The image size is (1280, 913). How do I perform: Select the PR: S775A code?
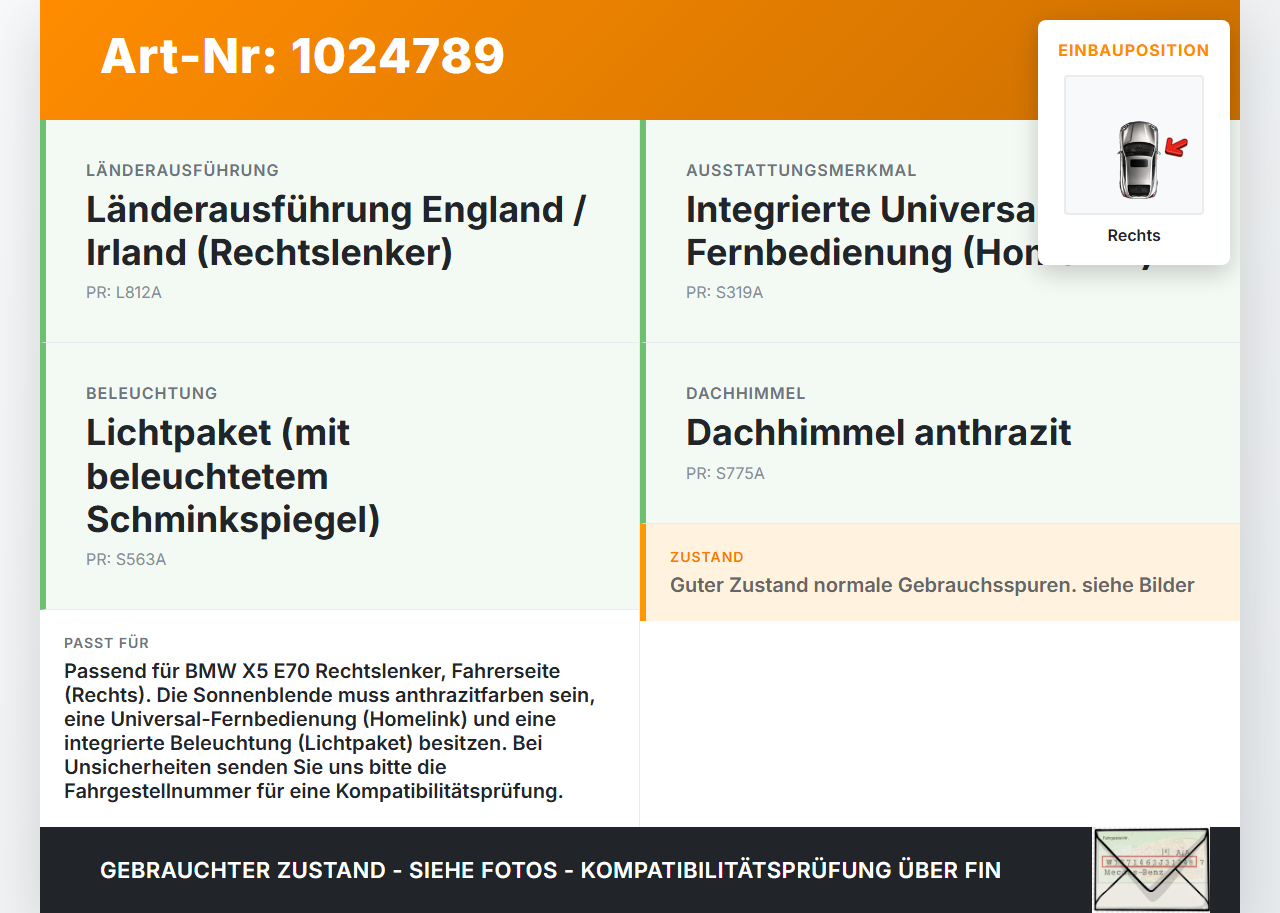725,473
